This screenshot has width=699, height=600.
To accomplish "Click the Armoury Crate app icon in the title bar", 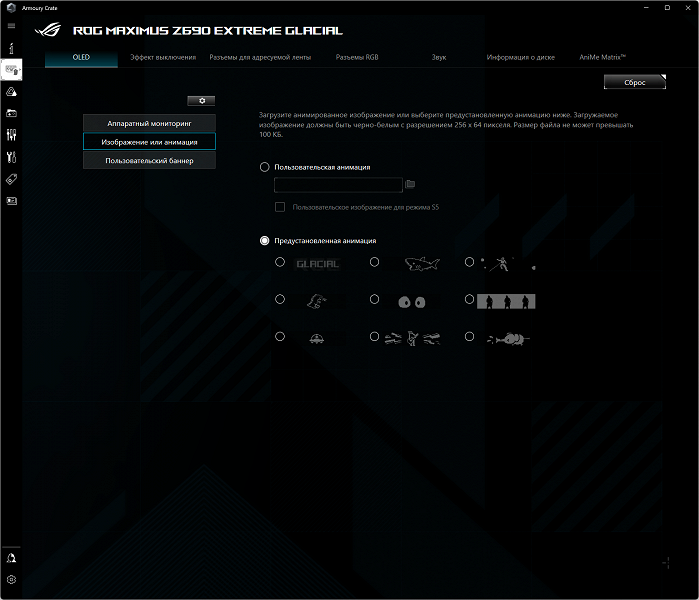I will pos(11,8).
